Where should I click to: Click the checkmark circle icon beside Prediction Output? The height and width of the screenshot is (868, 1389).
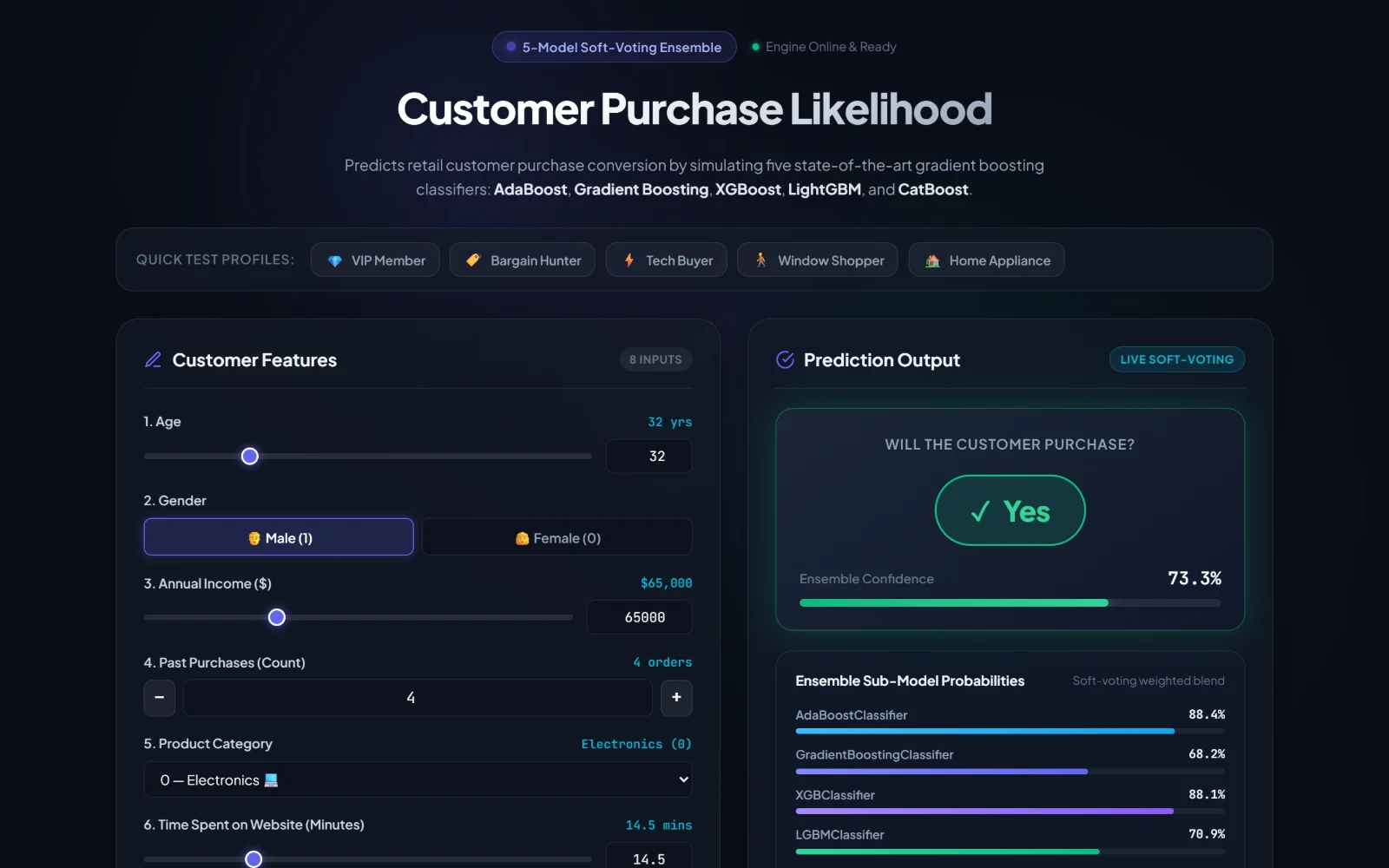[x=785, y=359]
